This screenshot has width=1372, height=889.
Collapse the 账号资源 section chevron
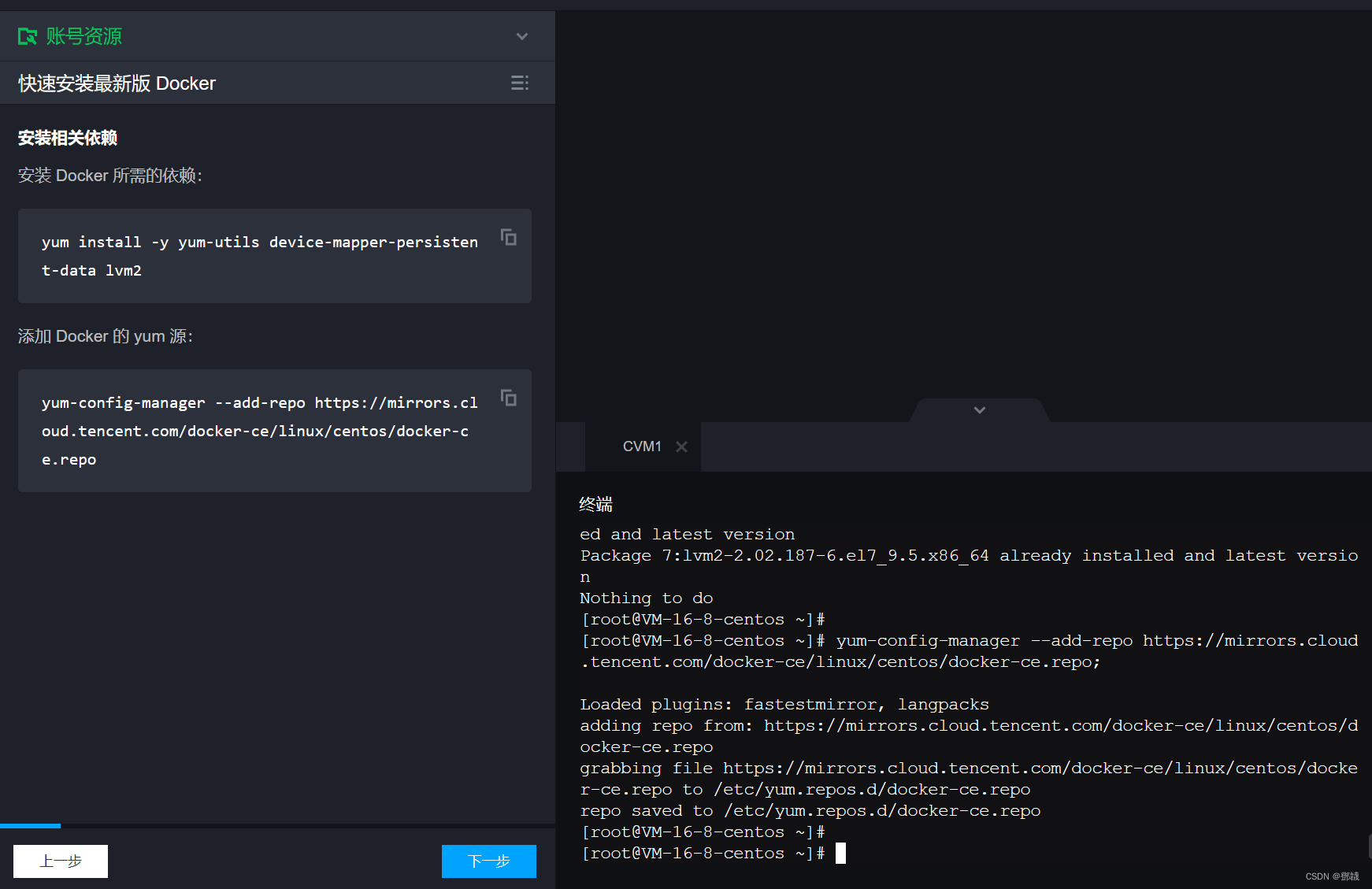click(521, 36)
